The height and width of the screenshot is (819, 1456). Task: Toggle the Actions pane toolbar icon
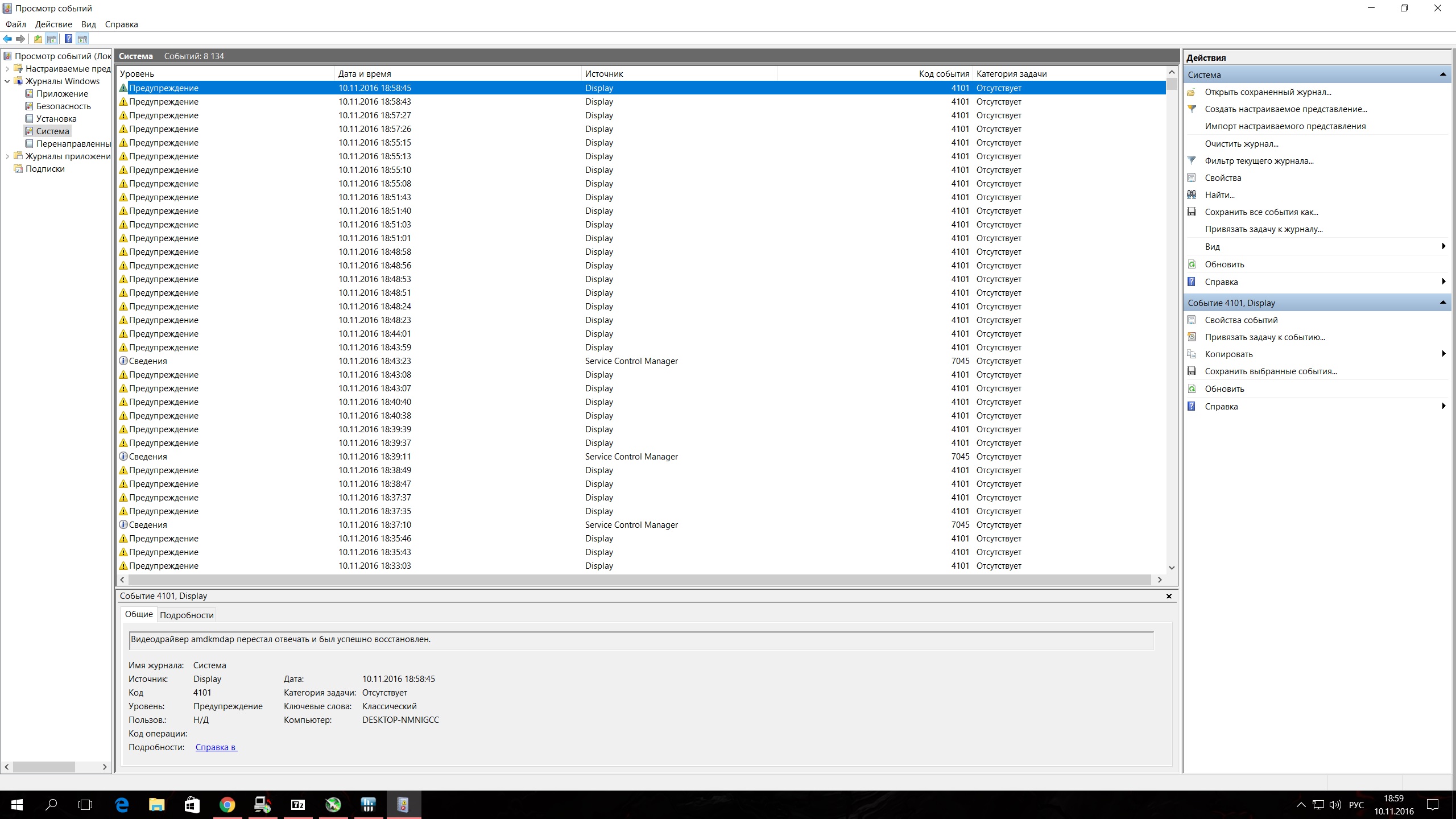(x=82, y=39)
